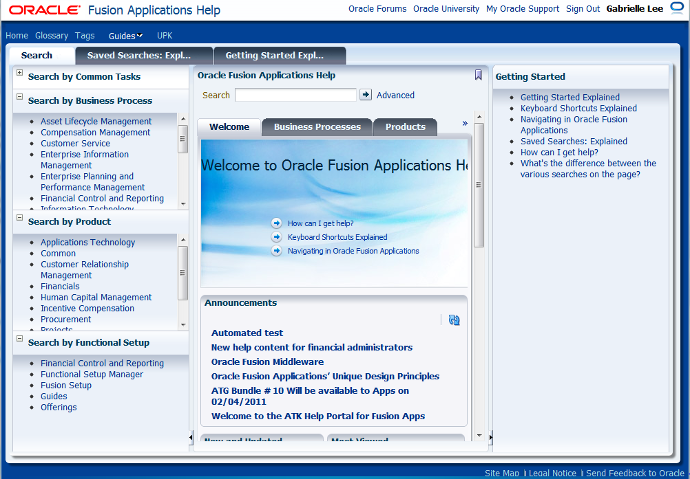This screenshot has height=479, width=690.
Task: Open Applications Technology product link
Action: pyautogui.click(x=88, y=242)
